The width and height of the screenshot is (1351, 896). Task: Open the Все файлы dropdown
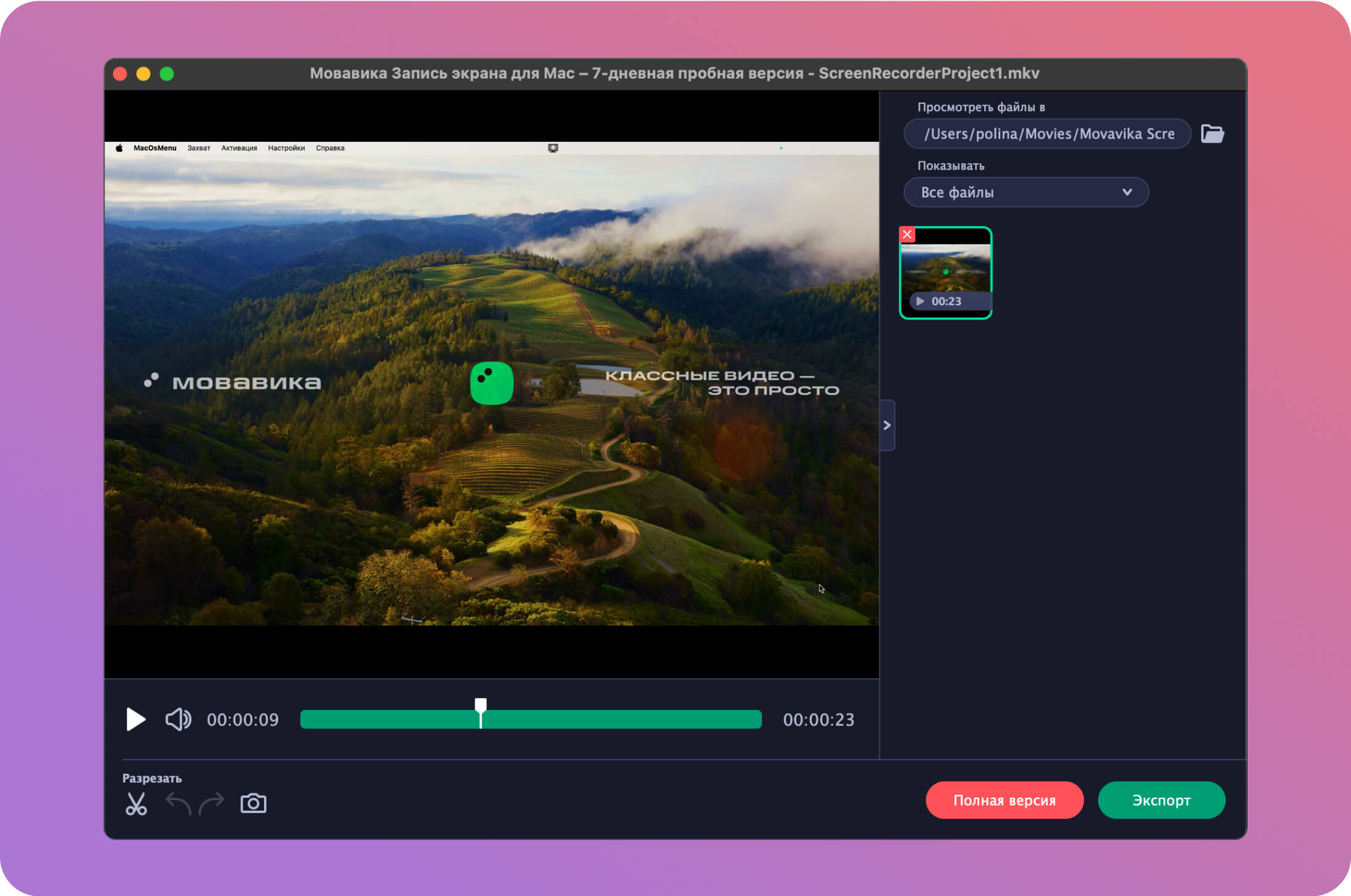point(1026,192)
